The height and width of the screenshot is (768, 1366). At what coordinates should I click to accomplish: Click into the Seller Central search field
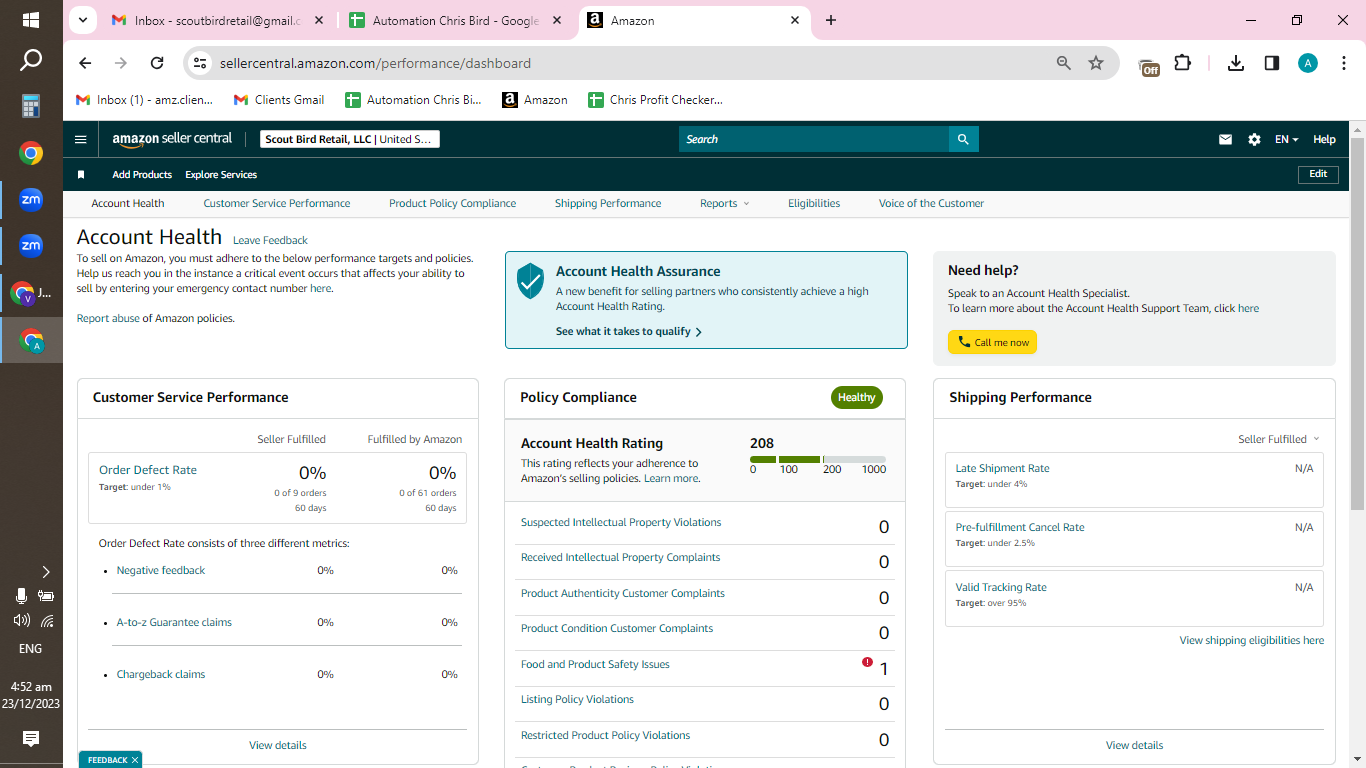coord(814,139)
